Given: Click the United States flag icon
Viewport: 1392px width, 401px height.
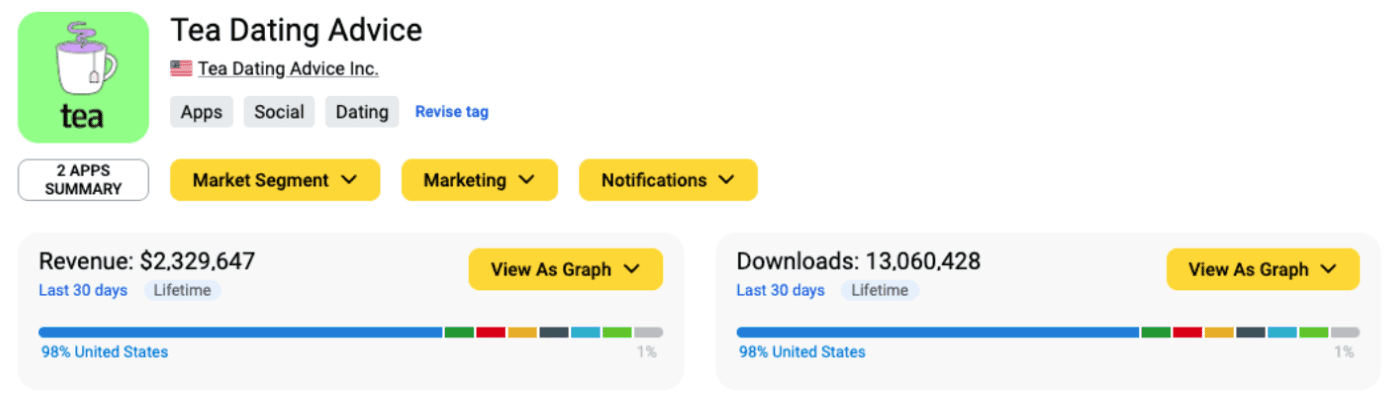Looking at the screenshot, I should [181, 69].
